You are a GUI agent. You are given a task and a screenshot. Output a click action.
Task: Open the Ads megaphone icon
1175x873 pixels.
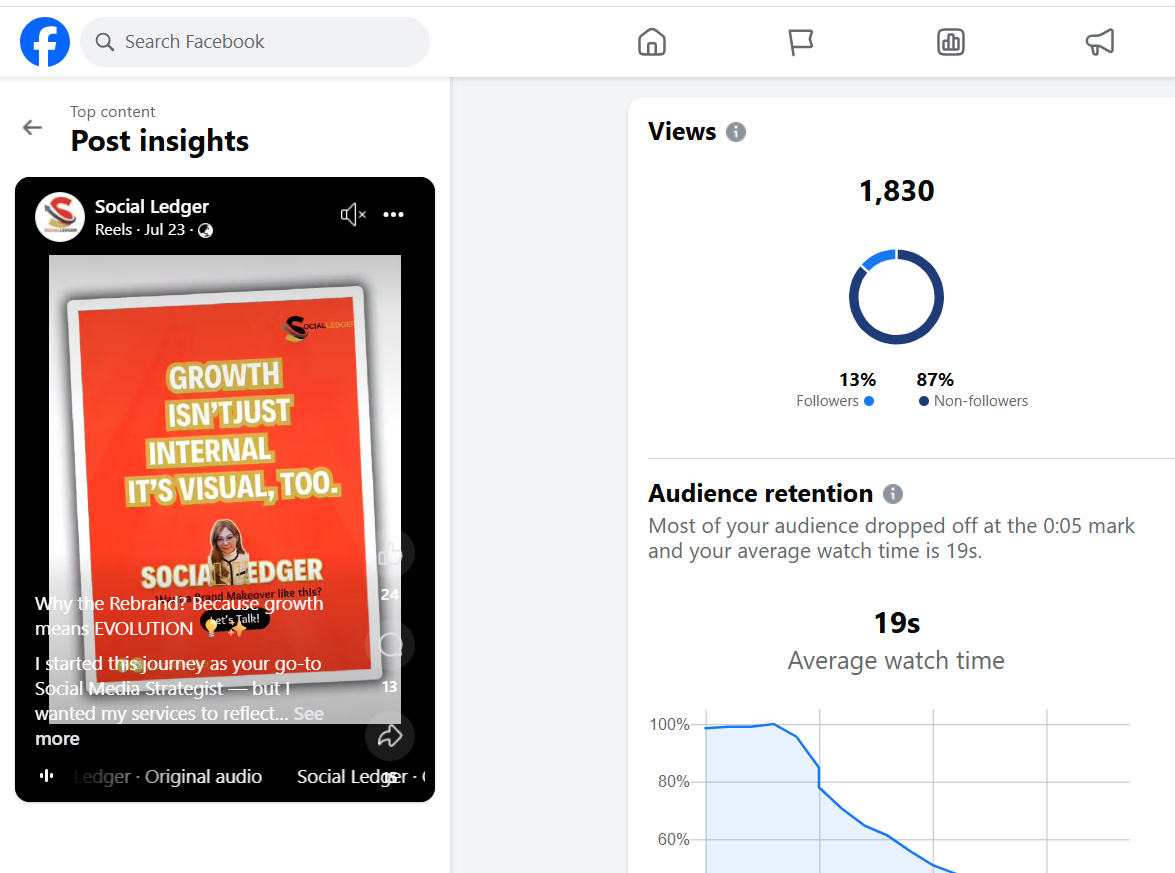[x=1099, y=42]
